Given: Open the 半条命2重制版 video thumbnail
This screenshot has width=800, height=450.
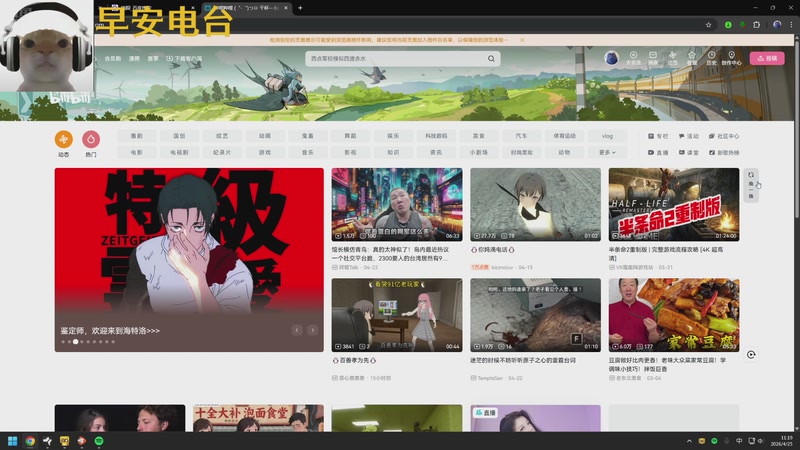Looking at the screenshot, I should point(673,205).
